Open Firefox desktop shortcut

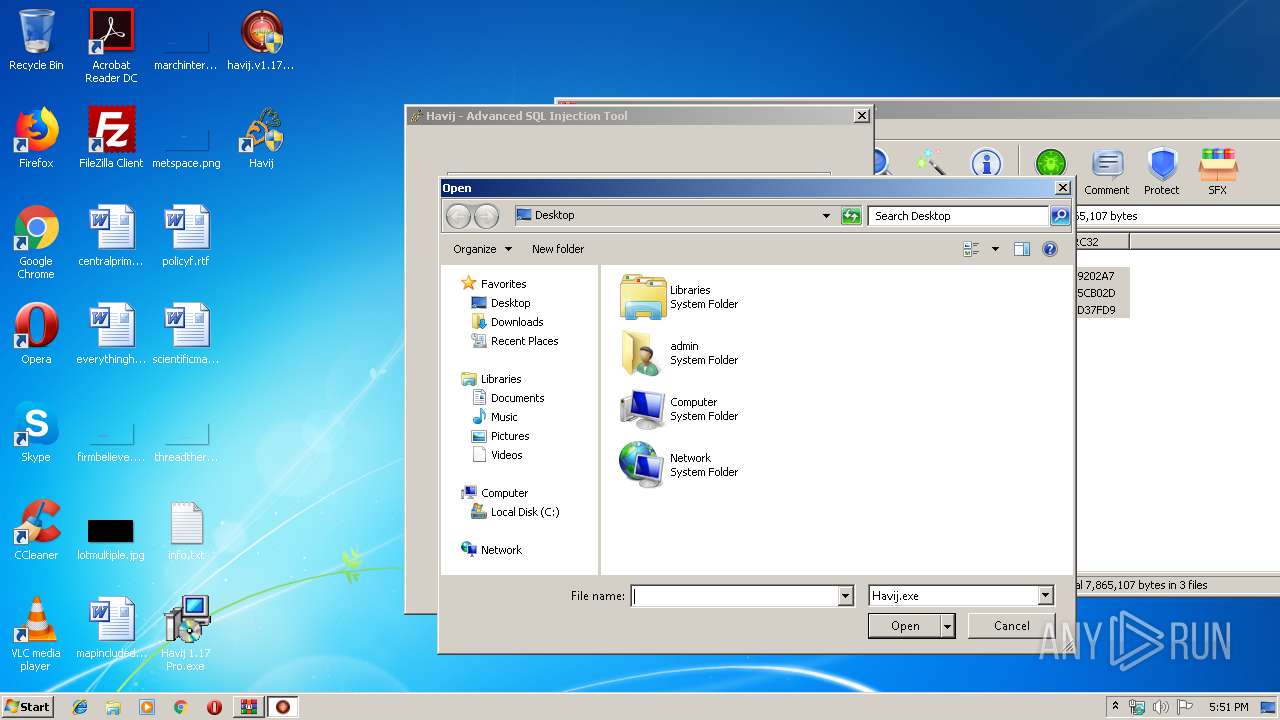(x=36, y=138)
